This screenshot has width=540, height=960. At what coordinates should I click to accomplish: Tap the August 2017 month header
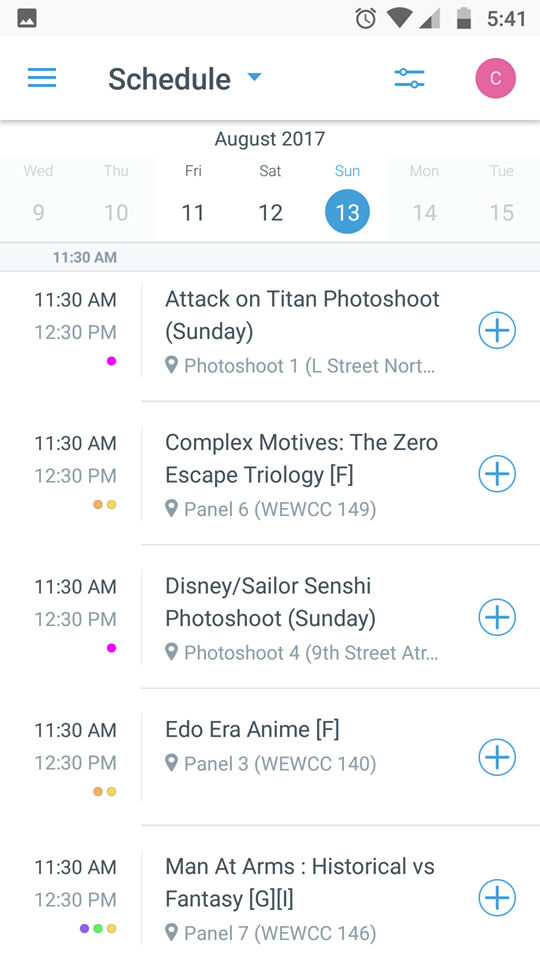(269, 139)
